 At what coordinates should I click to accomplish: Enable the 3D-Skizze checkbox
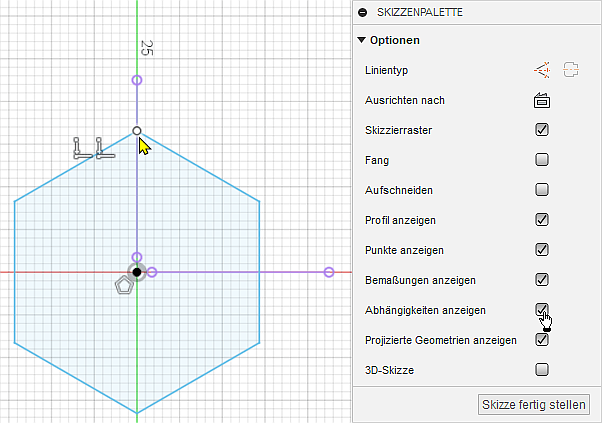click(x=542, y=369)
